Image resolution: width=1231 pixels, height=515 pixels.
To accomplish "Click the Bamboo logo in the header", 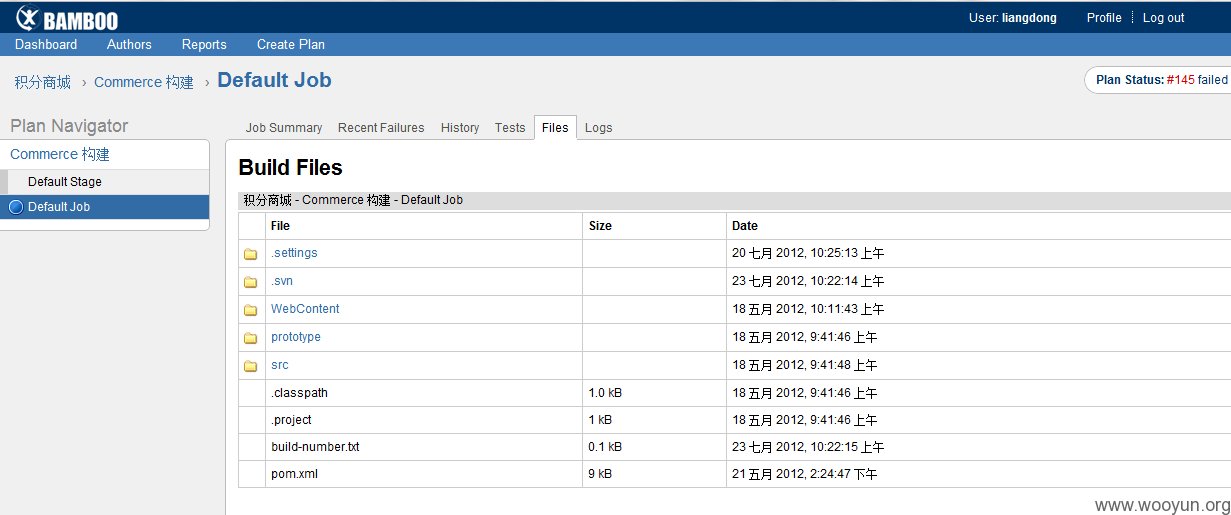I will tap(67, 18).
